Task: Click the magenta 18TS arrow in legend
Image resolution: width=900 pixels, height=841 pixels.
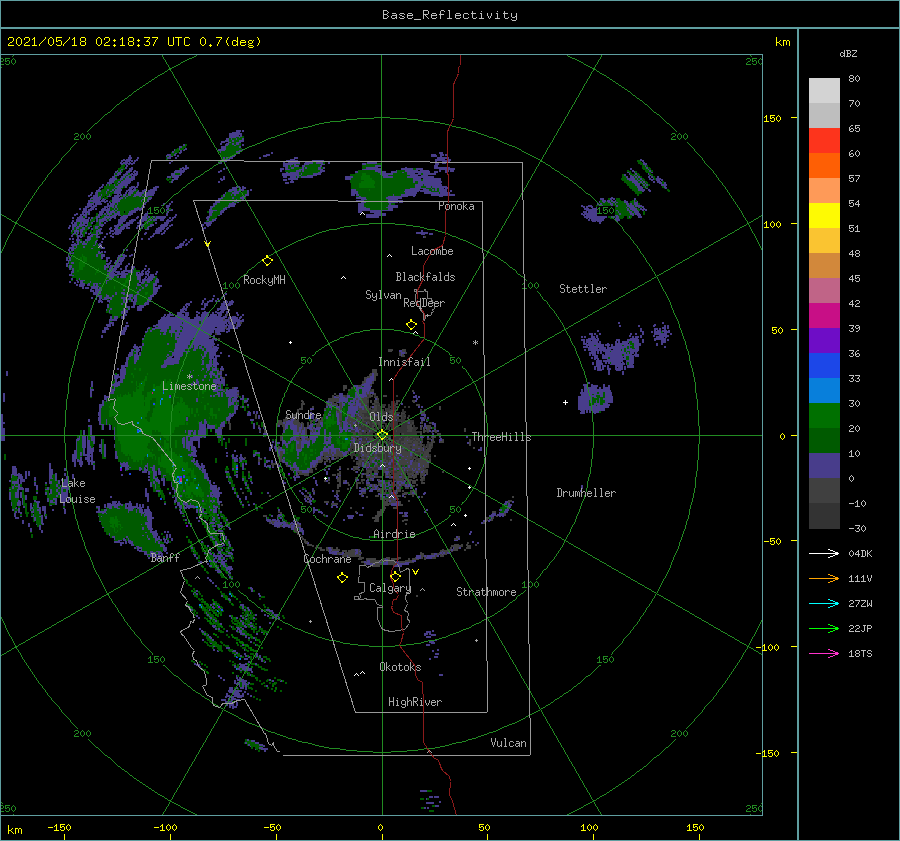Action: (x=824, y=653)
